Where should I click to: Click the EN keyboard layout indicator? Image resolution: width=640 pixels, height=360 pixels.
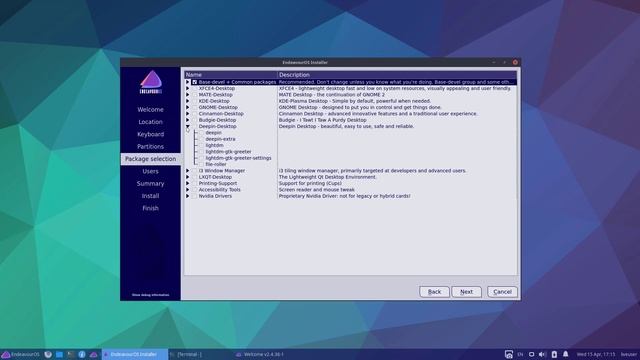(520, 354)
